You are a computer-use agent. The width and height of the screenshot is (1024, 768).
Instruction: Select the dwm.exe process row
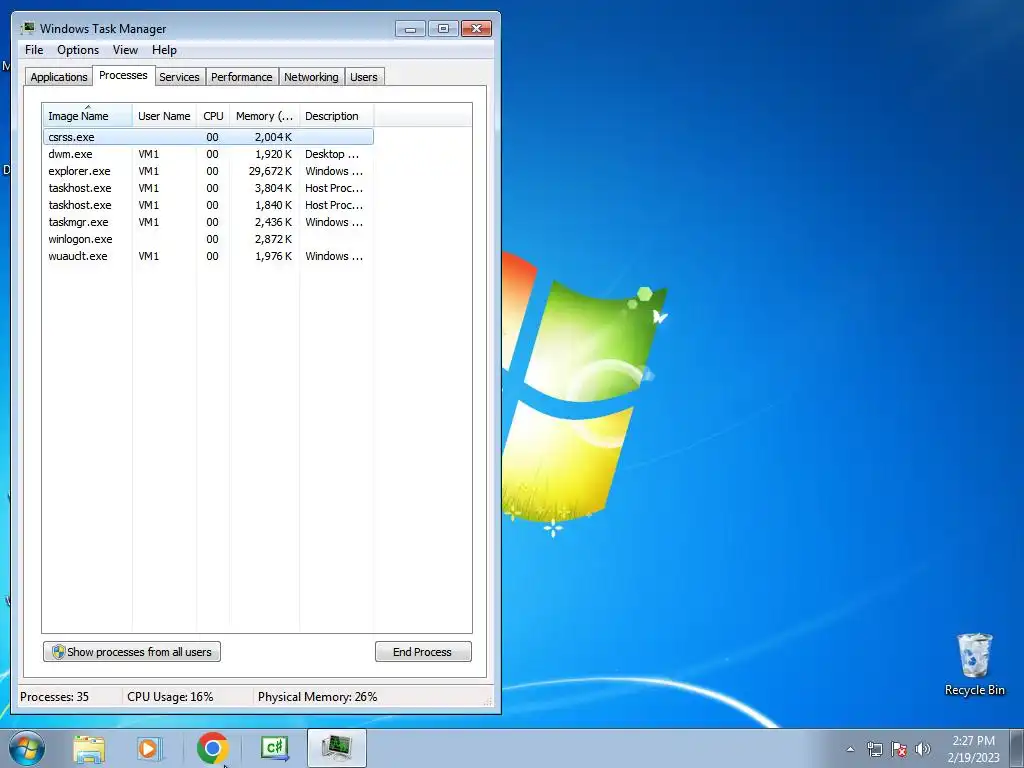tap(208, 154)
